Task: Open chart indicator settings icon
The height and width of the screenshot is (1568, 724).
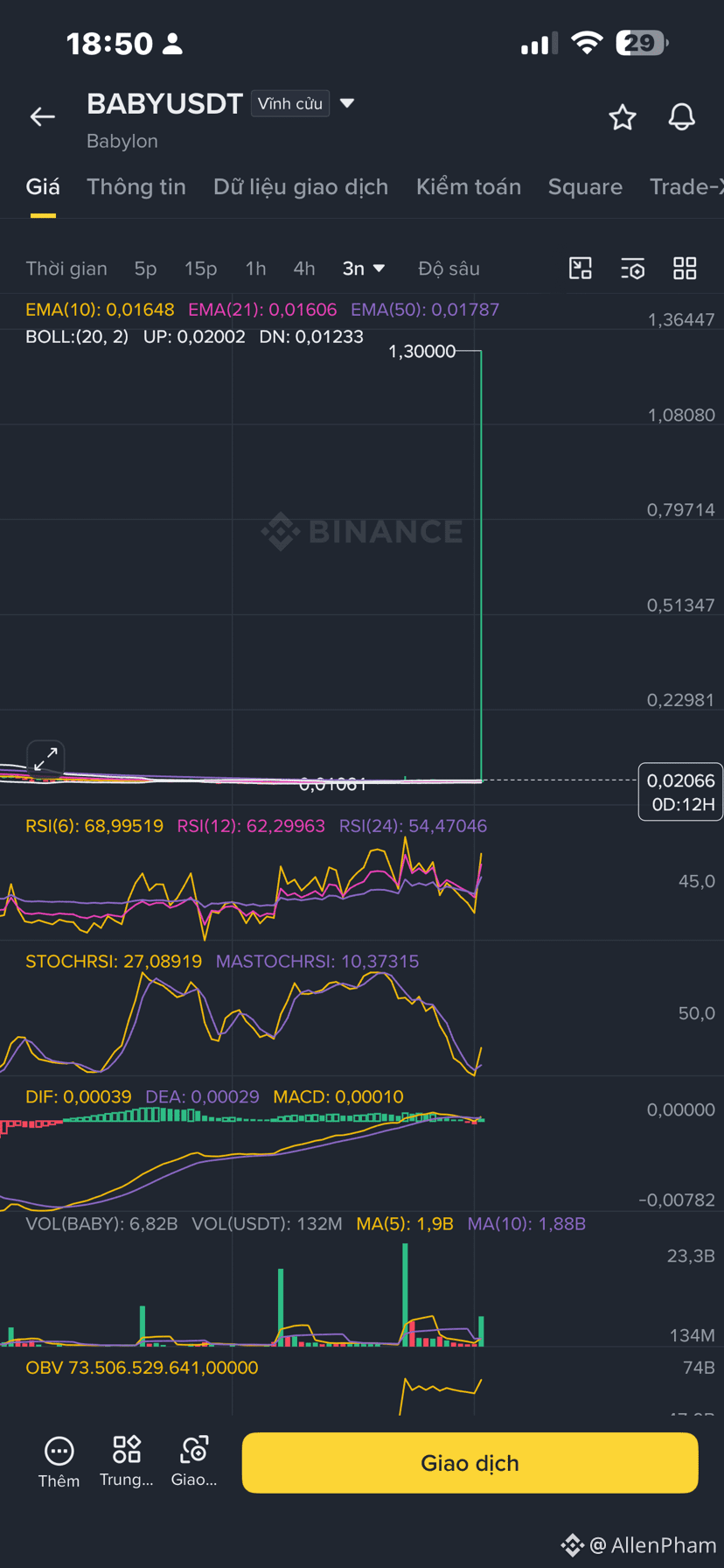Action: (632, 269)
